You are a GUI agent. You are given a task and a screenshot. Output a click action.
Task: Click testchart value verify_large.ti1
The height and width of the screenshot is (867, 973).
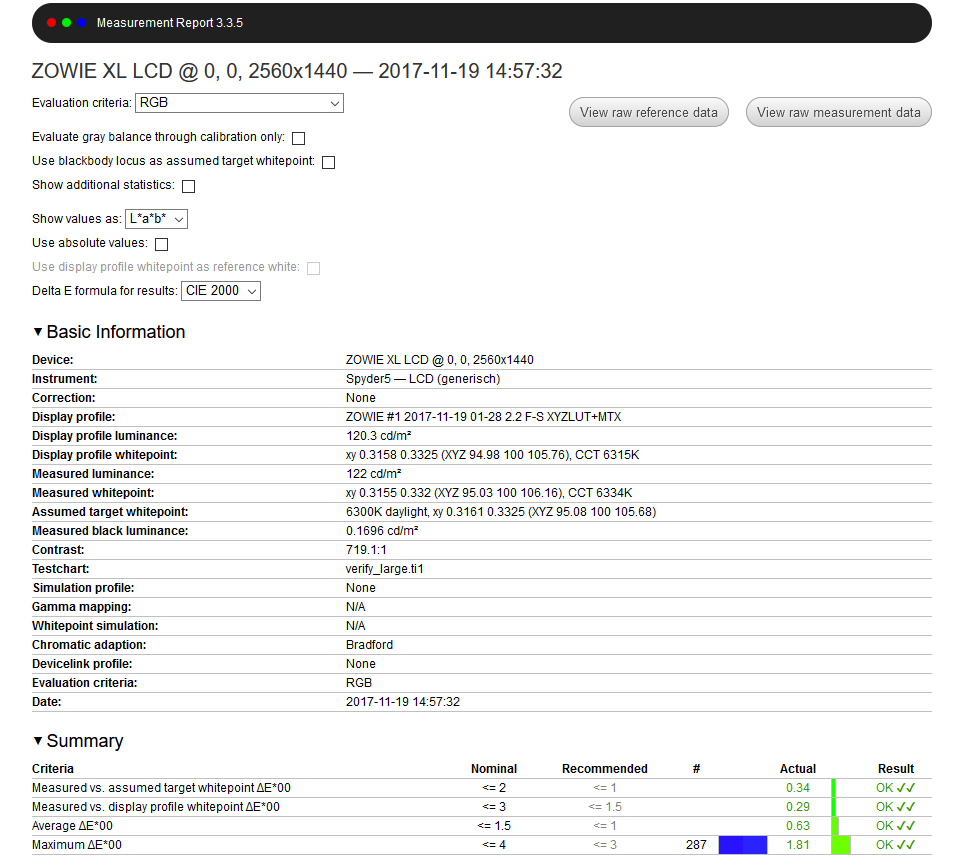coord(384,569)
